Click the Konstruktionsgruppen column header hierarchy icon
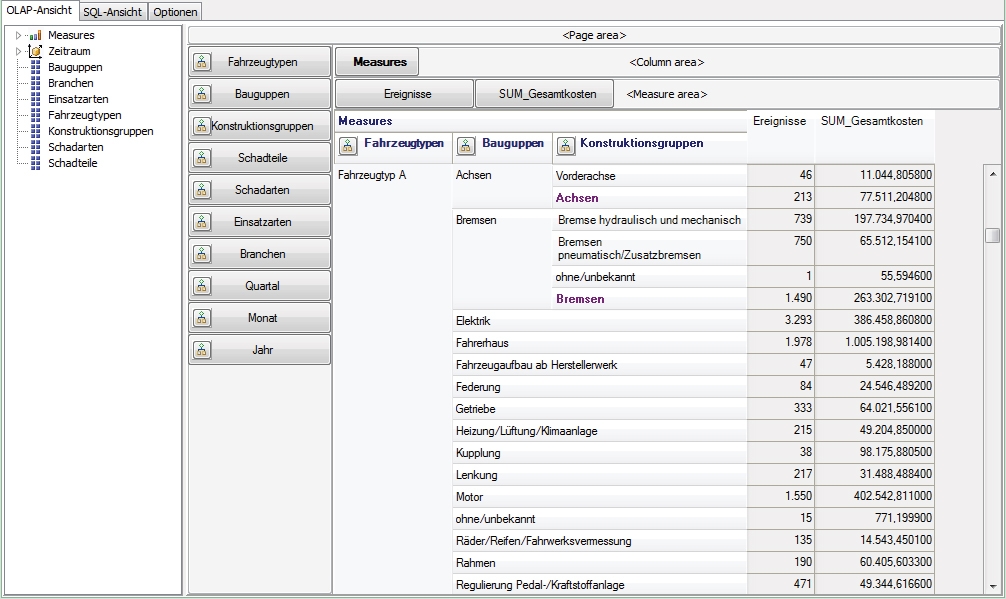The height and width of the screenshot is (599, 1006). pyautogui.click(x=565, y=145)
